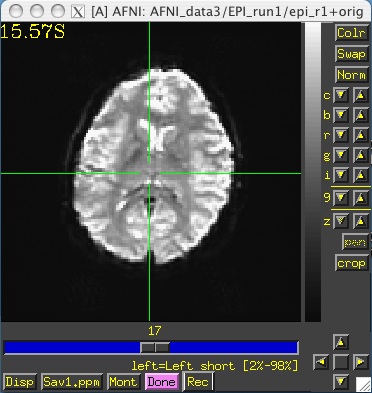Zoom in with the 'z' up arrow
Viewport: 372px width, 393px height.
360,221
